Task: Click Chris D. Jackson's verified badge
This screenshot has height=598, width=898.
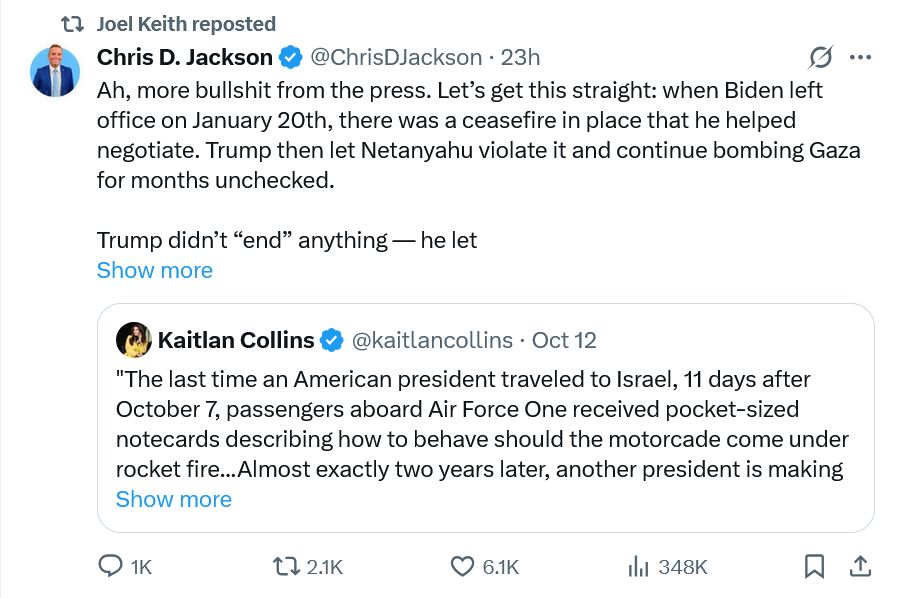Action: 291,57
